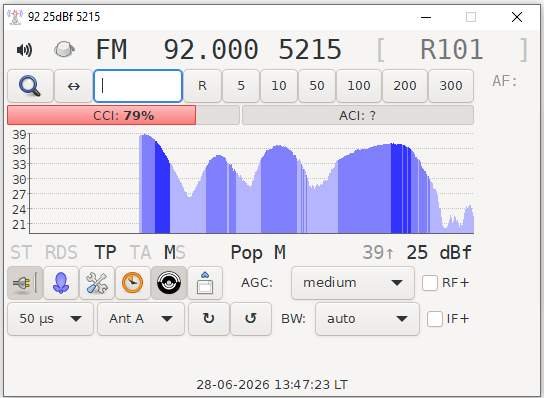Rotate antenna counter-clockwise button
544x398 pixels.
(x=251, y=319)
